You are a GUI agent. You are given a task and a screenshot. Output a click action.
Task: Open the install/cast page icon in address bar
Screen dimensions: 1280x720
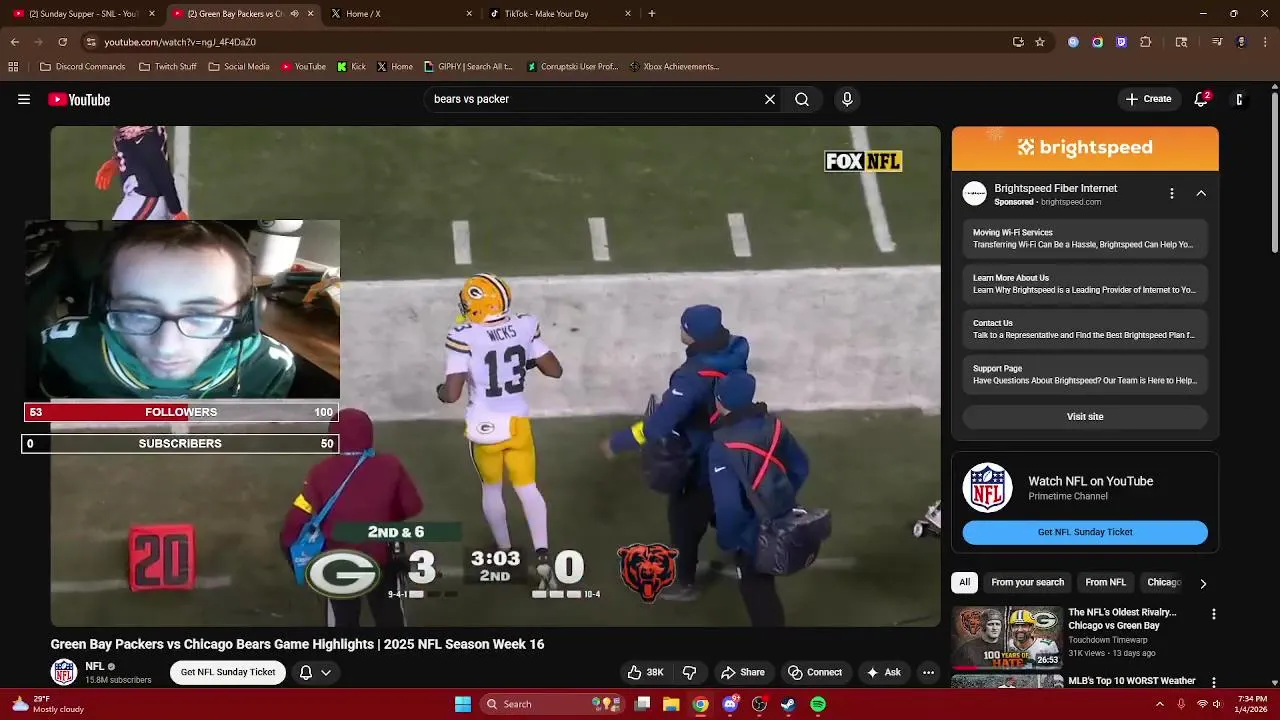coord(1018,42)
